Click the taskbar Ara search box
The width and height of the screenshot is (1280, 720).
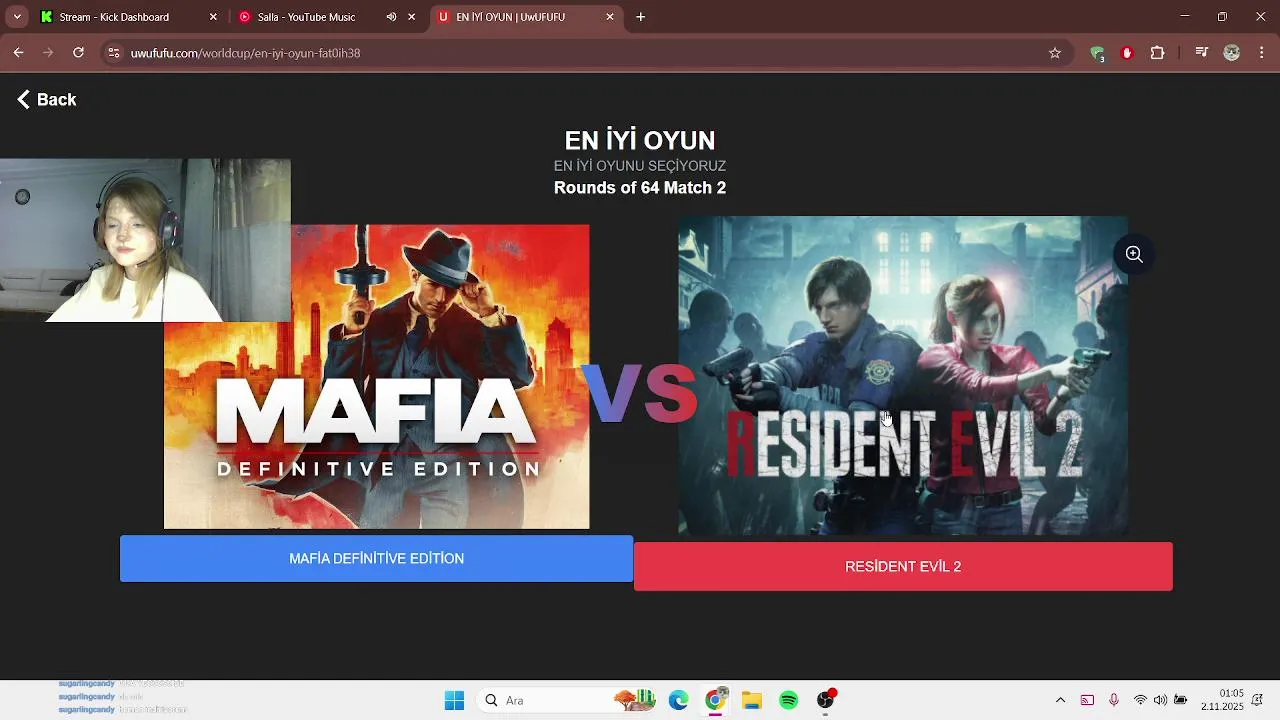565,700
